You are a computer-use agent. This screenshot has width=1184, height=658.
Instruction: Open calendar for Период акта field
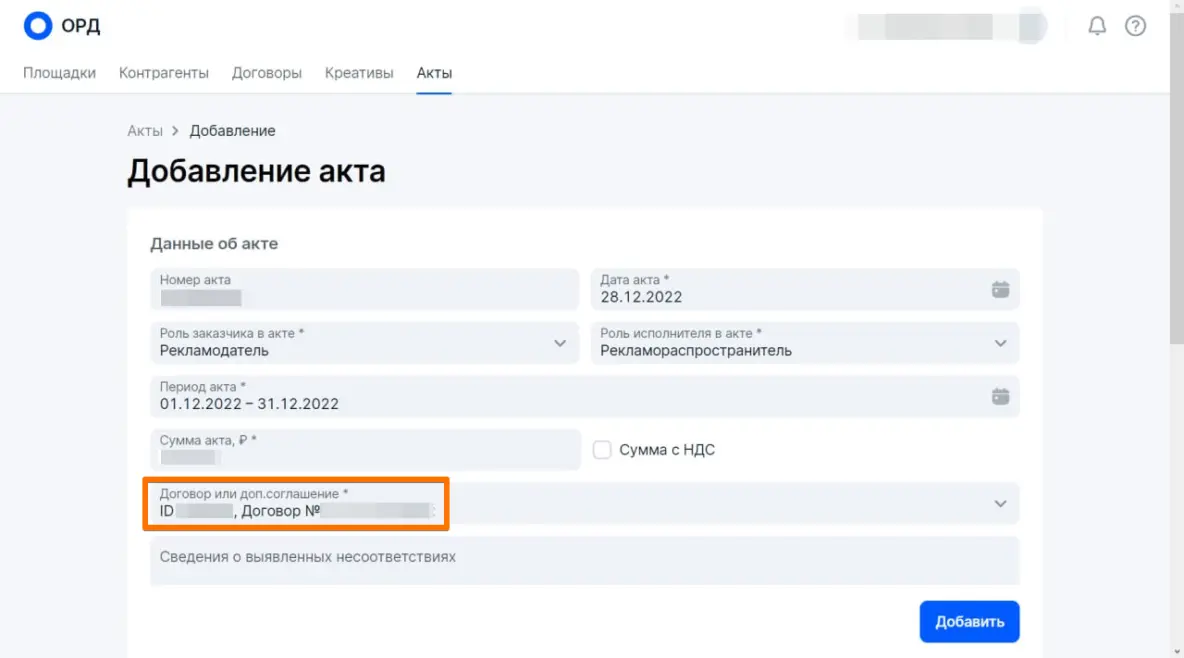[1000, 396]
